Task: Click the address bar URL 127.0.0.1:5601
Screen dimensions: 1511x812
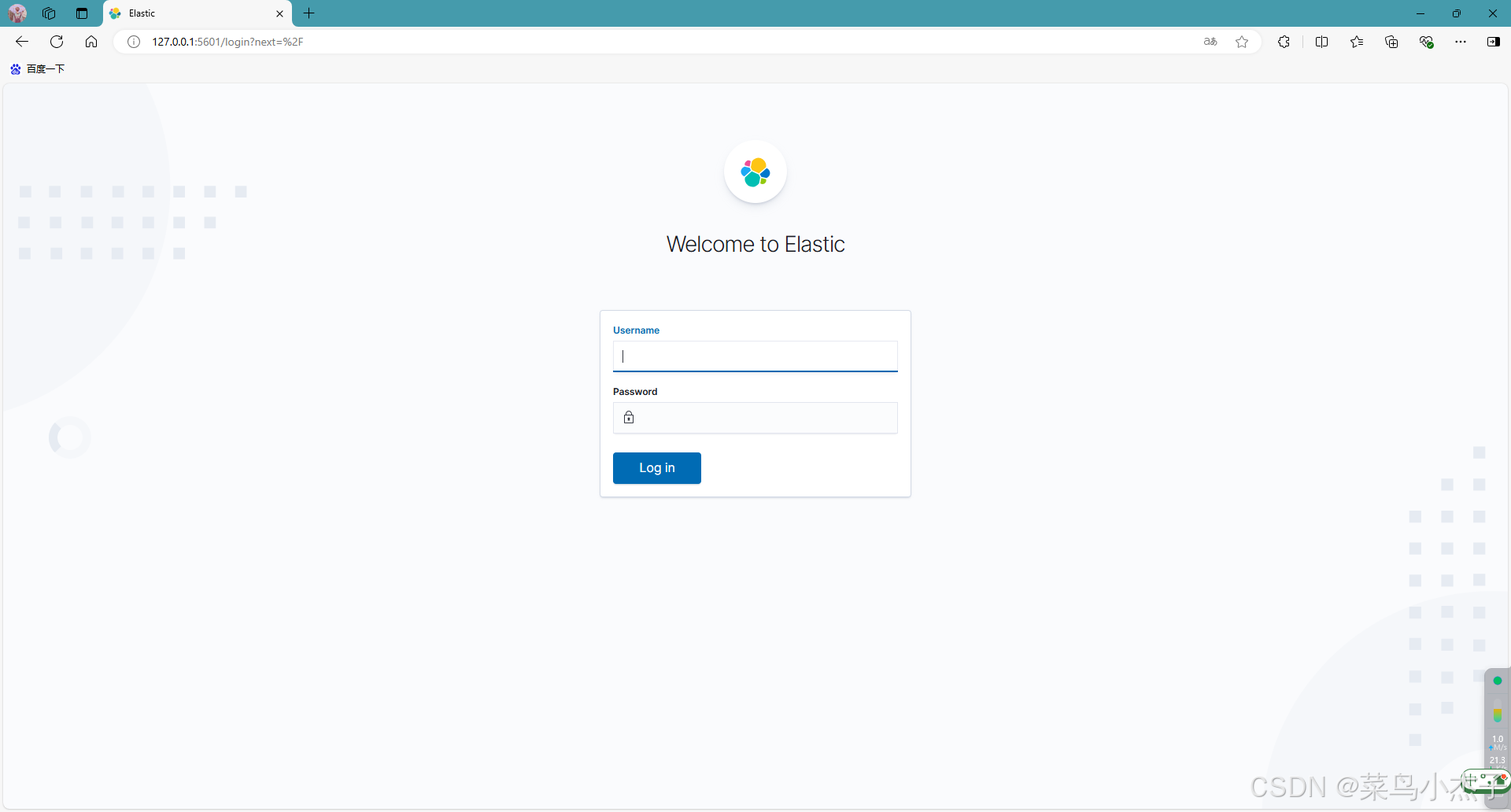Action: pyautogui.click(x=227, y=42)
